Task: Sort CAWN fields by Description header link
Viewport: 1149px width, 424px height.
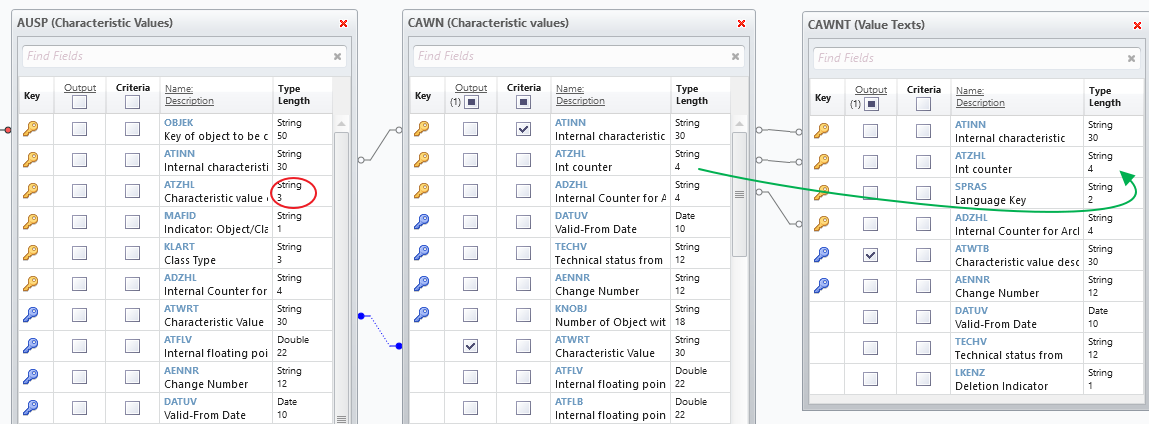Action: (x=580, y=101)
